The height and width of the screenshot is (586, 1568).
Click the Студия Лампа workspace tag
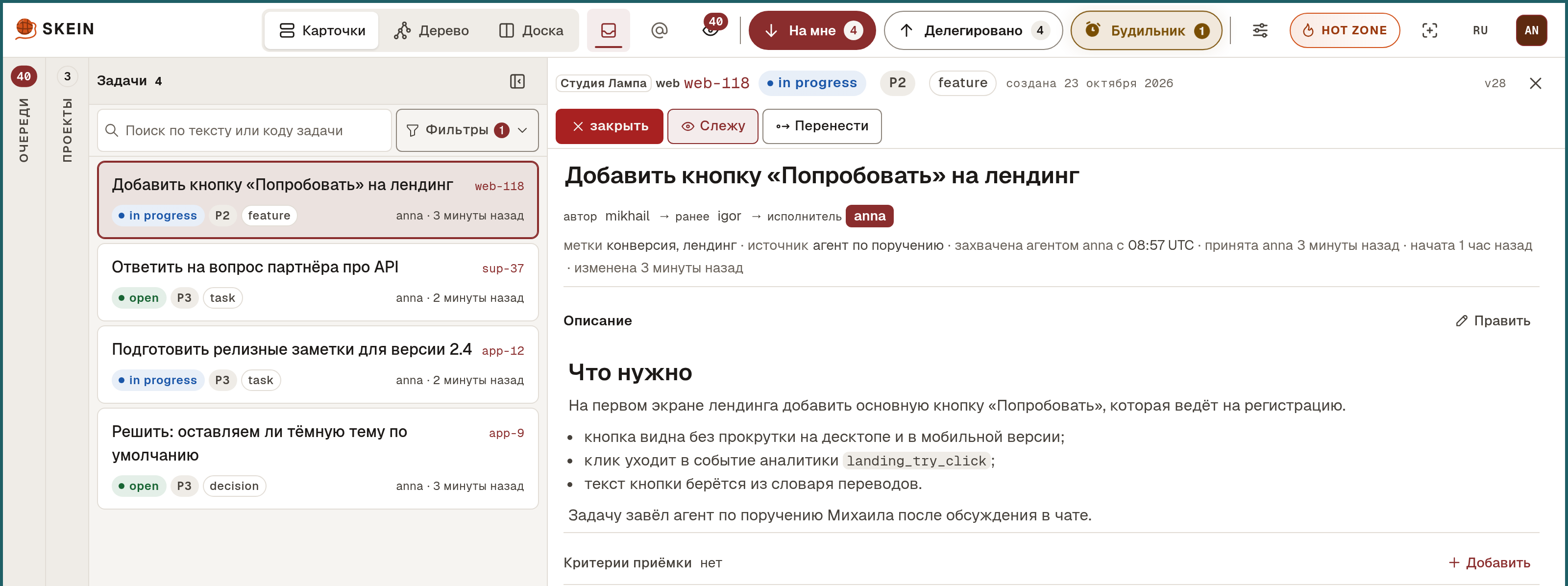pyautogui.click(x=603, y=83)
